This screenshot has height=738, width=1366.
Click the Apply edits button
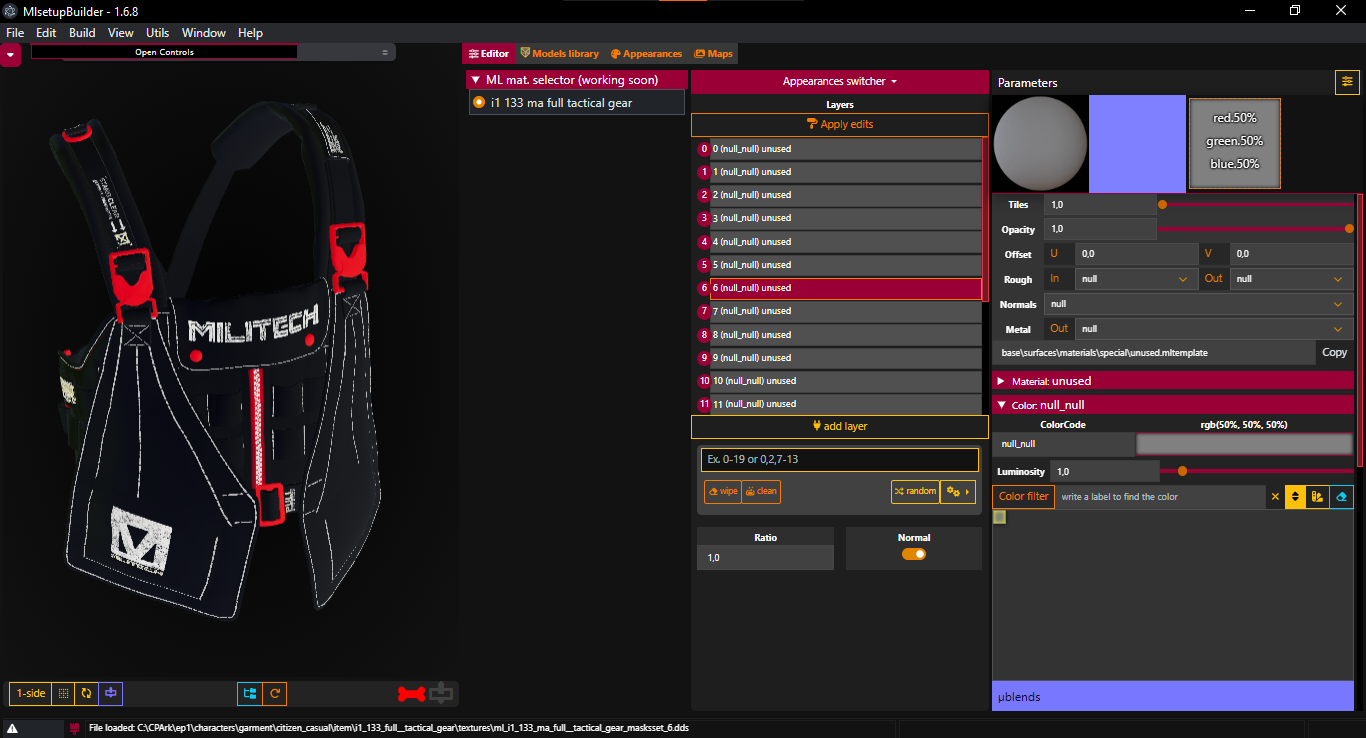840,124
